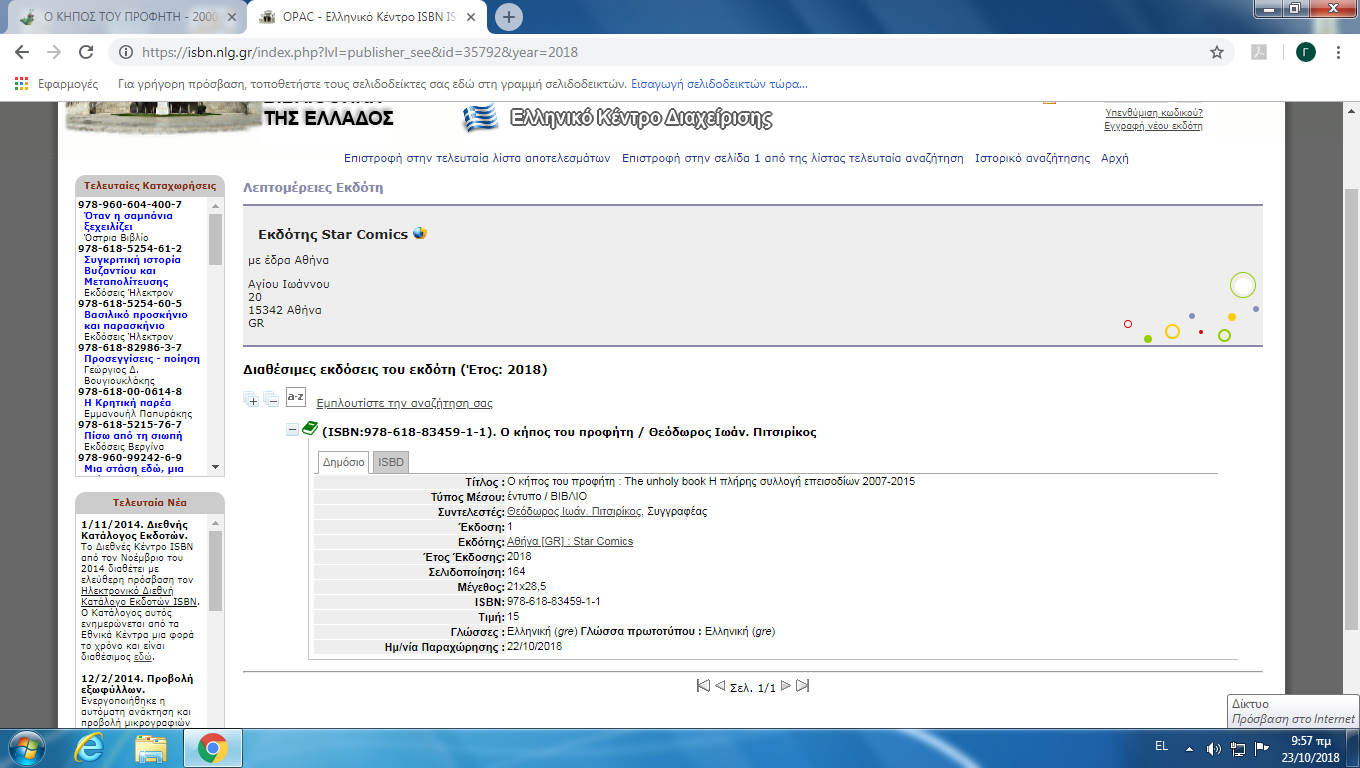Click the expand-all records icon
Image resolution: width=1360 pixels, height=768 pixels.
point(251,401)
